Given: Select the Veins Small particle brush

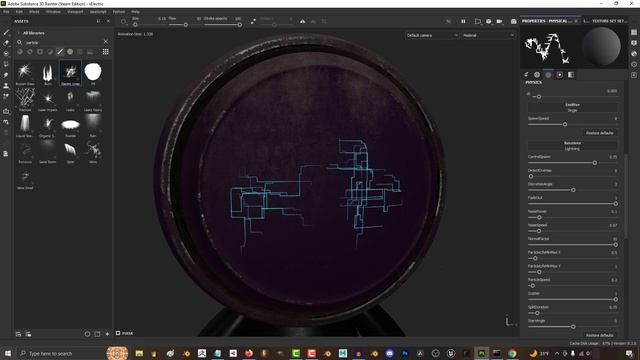Looking at the screenshot, I should (x=25, y=178).
